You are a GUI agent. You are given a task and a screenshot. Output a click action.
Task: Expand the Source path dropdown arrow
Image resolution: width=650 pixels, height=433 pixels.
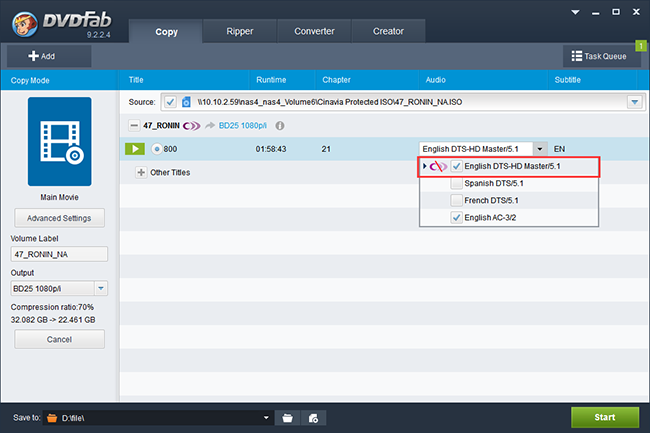(634, 102)
